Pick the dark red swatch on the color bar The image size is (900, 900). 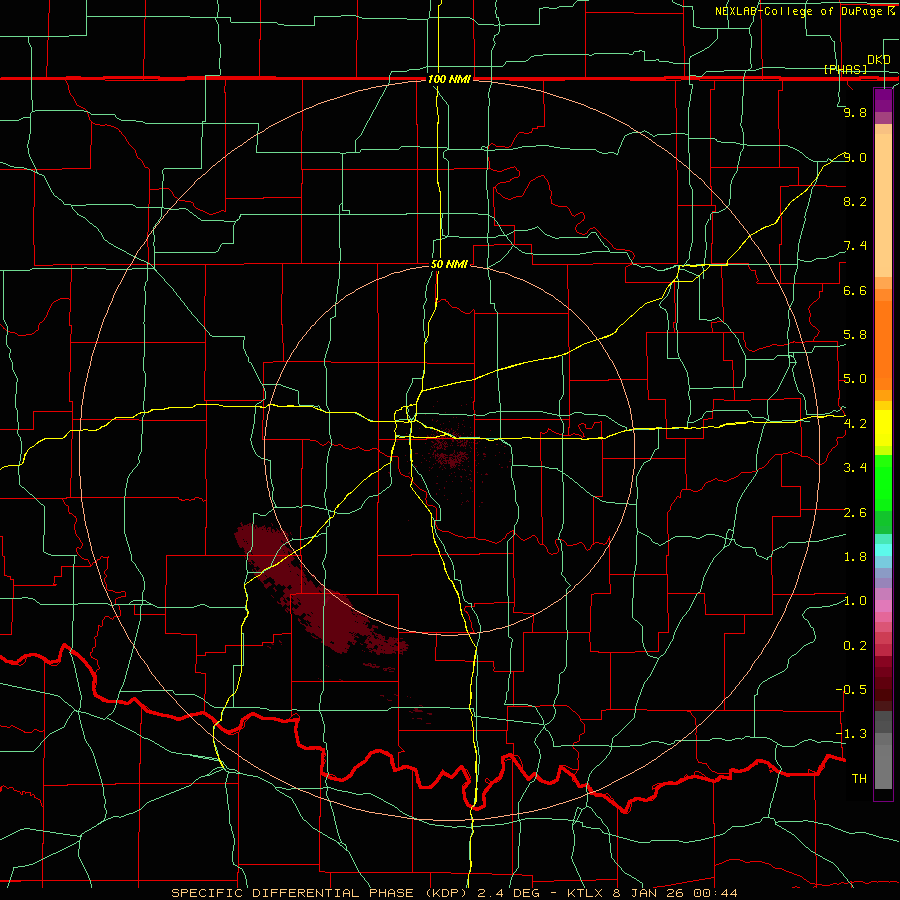tap(883, 683)
